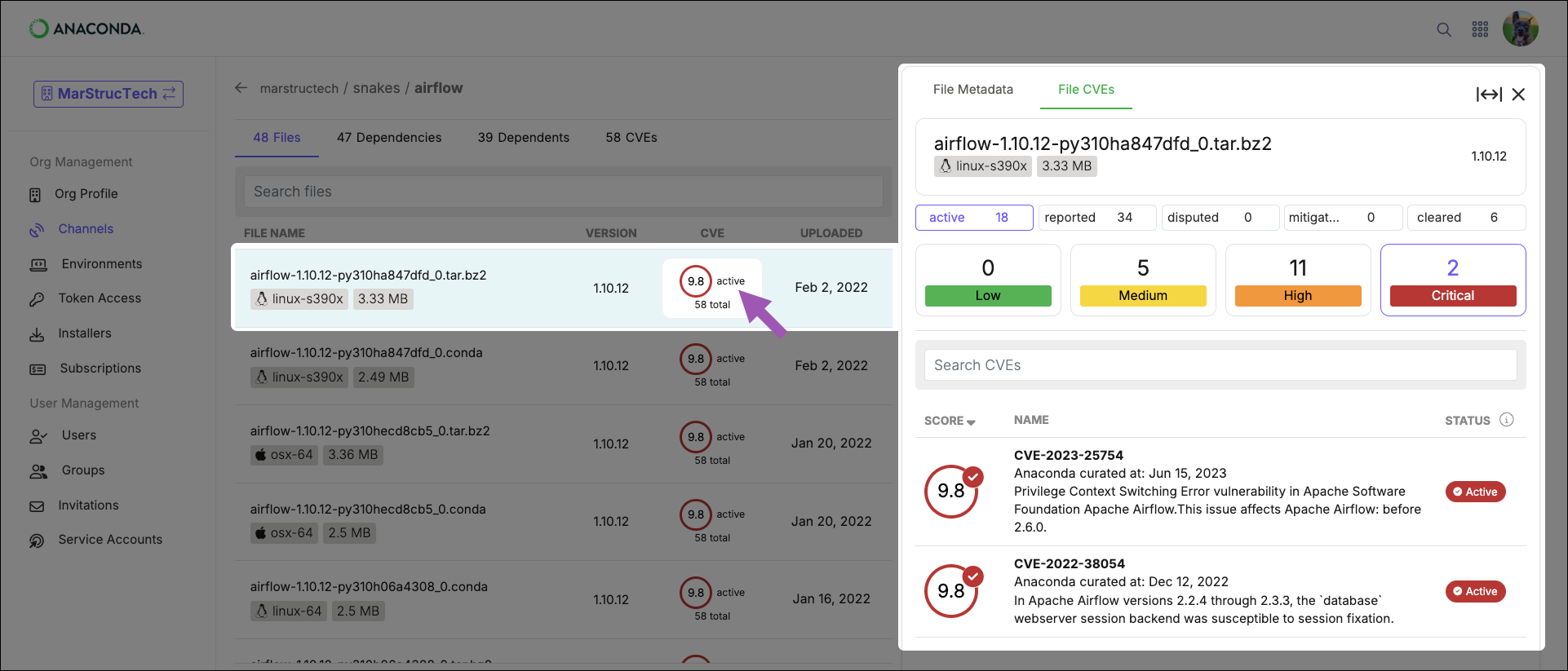Click the Anaconda logo

[86, 29]
